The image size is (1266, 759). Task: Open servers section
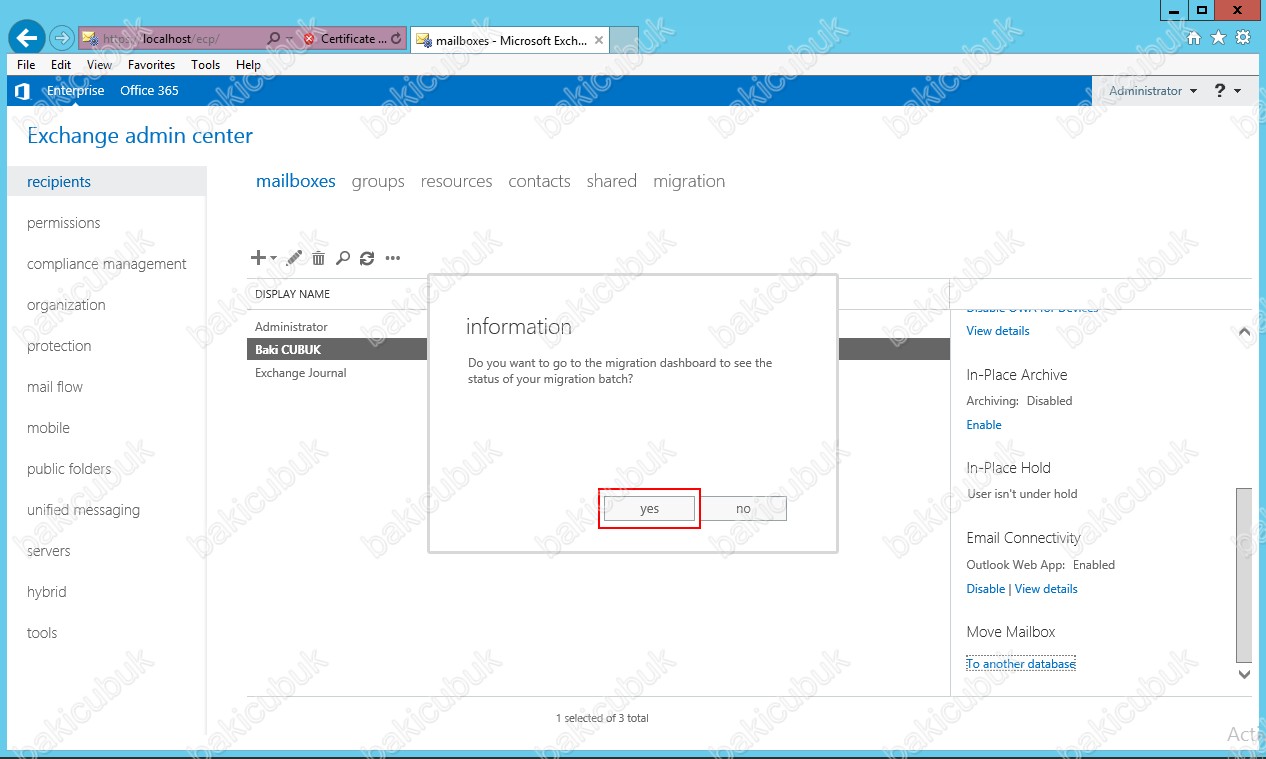(x=49, y=551)
